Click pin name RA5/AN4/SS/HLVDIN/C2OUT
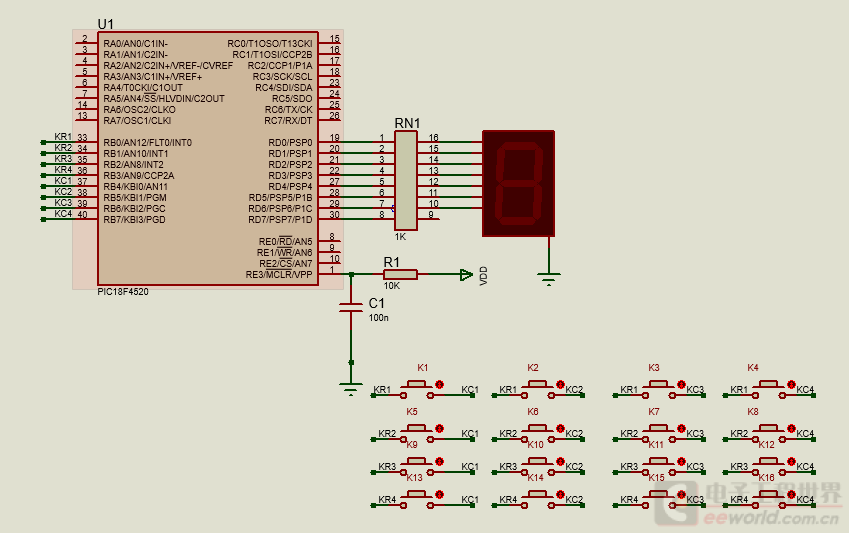 pyautogui.click(x=164, y=99)
